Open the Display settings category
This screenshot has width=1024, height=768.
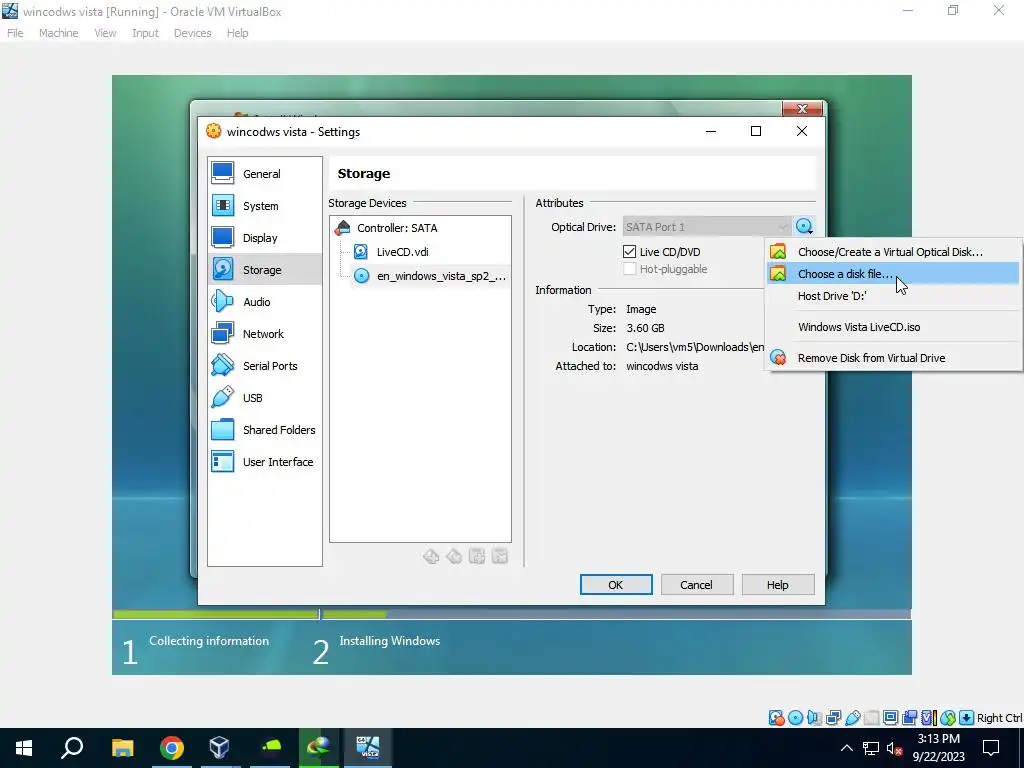[264, 238]
